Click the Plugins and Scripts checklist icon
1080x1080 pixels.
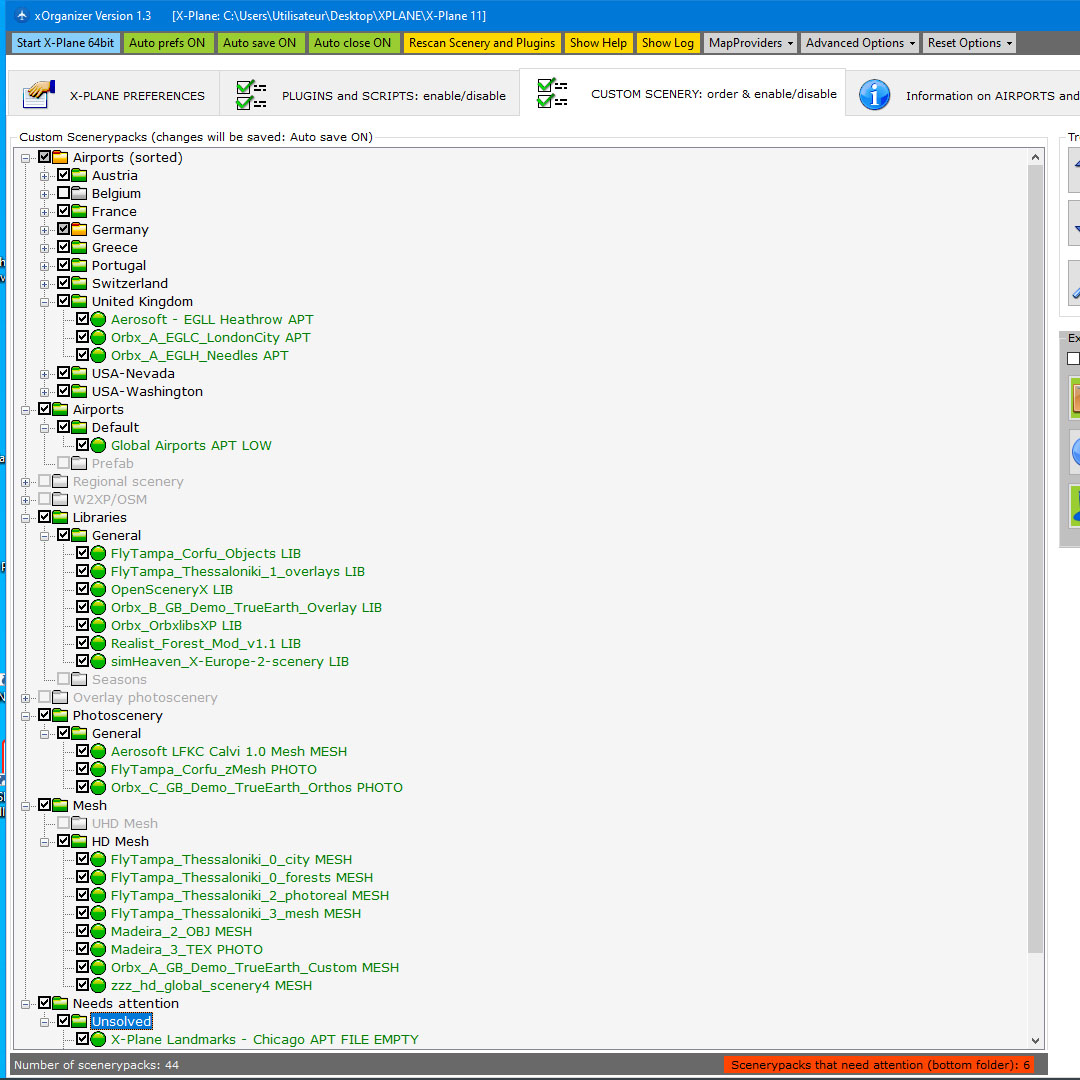(x=251, y=95)
